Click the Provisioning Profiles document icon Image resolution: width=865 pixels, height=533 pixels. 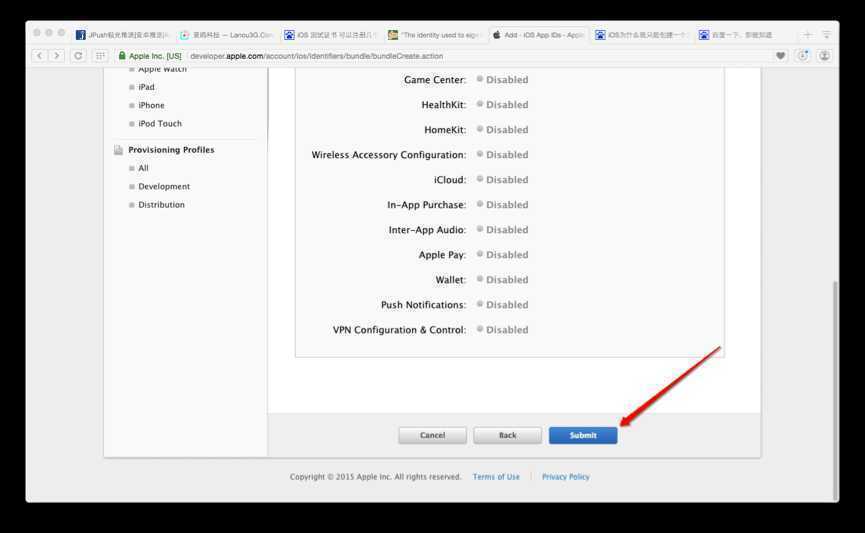coord(118,150)
